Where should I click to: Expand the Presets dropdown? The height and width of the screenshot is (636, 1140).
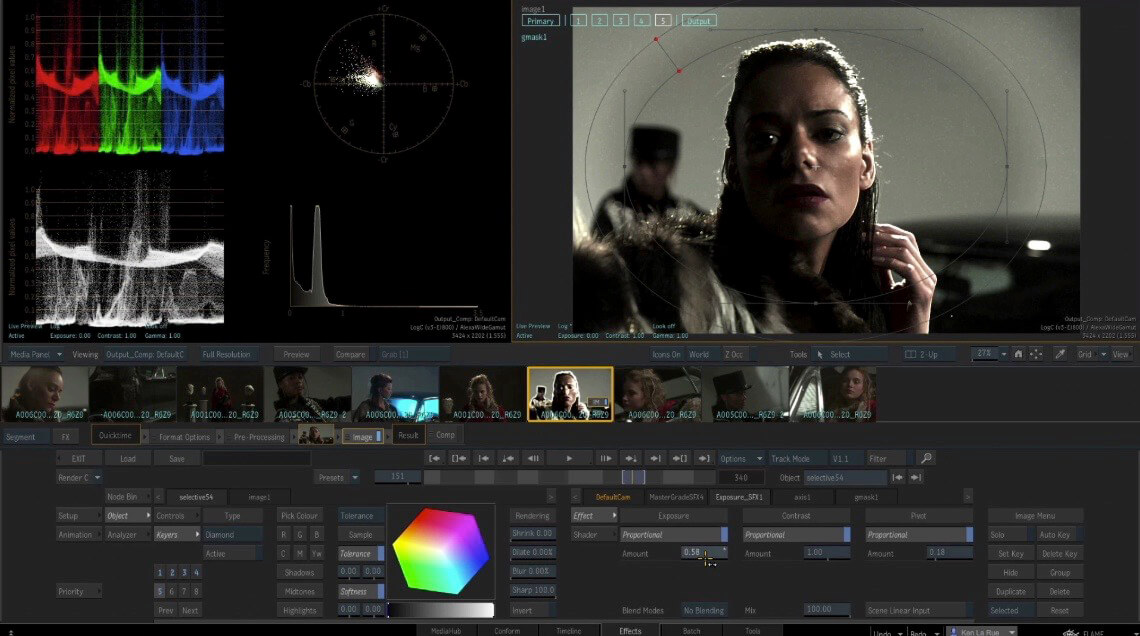coord(336,477)
